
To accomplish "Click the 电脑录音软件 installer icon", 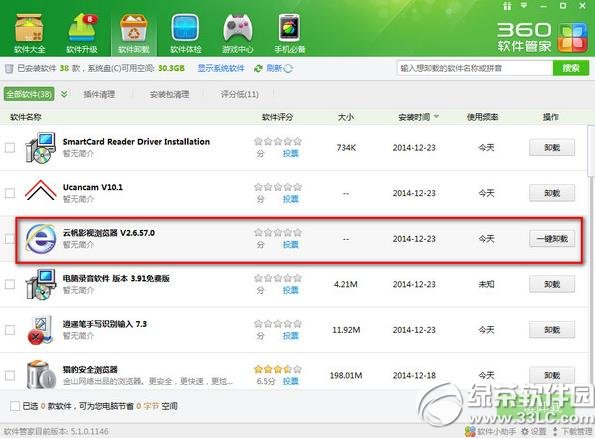I will 40,284.
